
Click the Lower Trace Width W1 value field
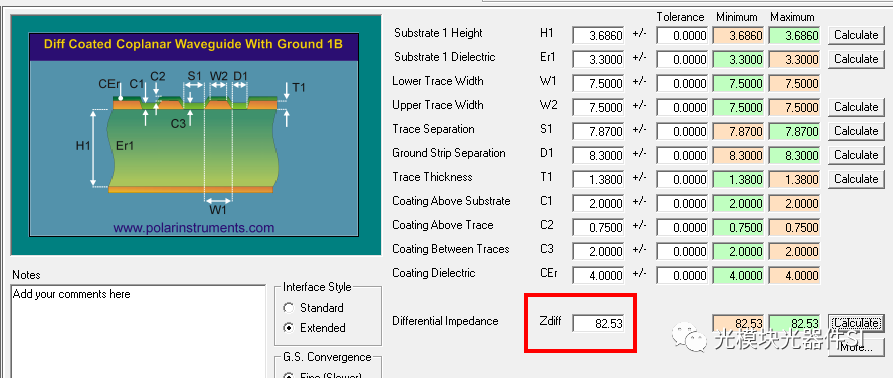(599, 83)
